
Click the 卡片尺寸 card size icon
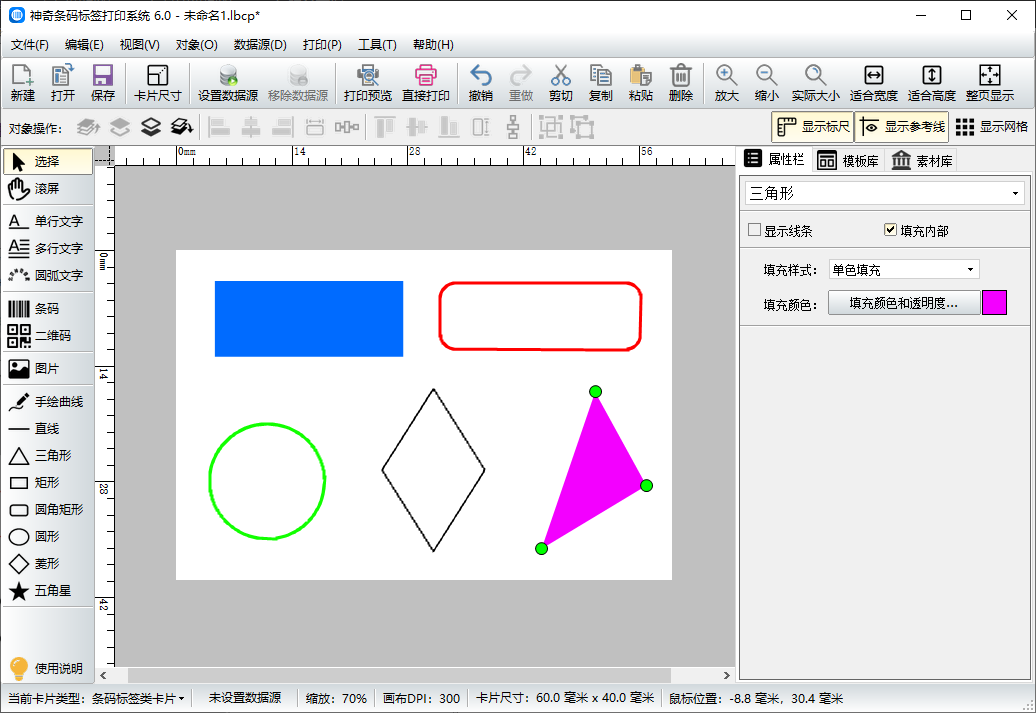click(157, 83)
